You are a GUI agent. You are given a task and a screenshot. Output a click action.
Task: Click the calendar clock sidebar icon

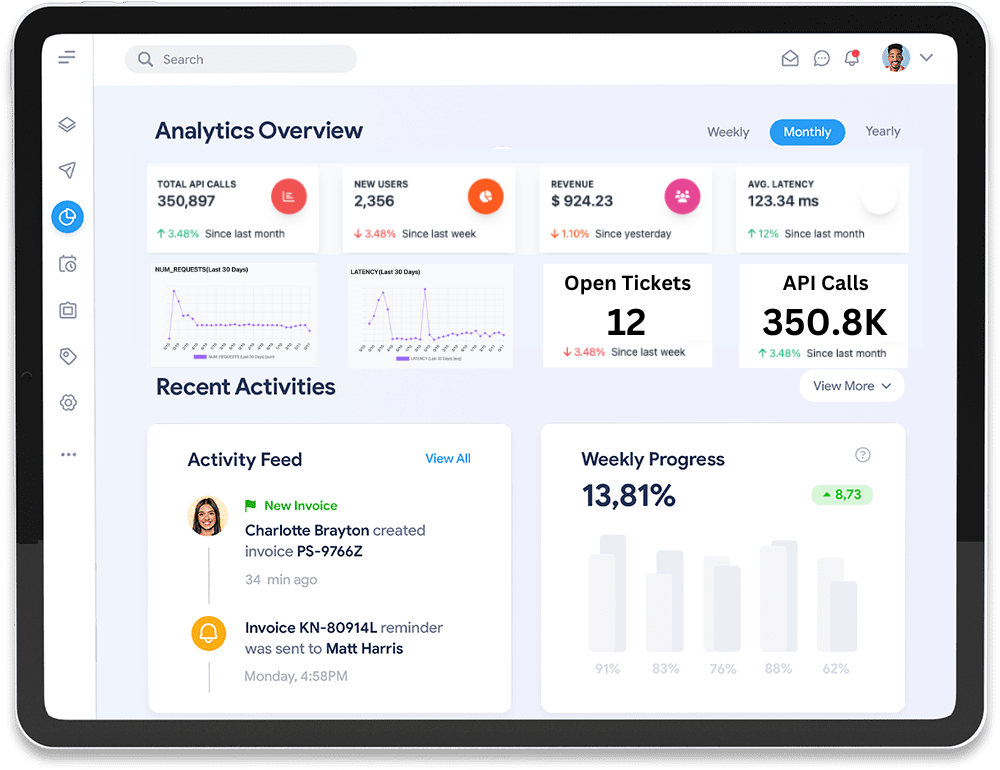[67, 264]
